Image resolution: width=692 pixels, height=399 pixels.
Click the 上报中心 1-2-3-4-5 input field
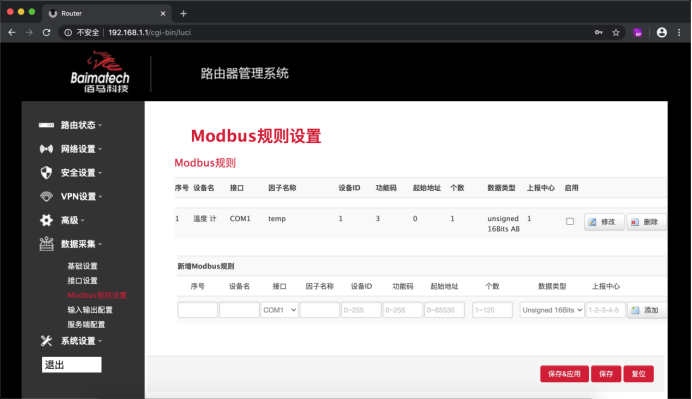click(x=606, y=310)
